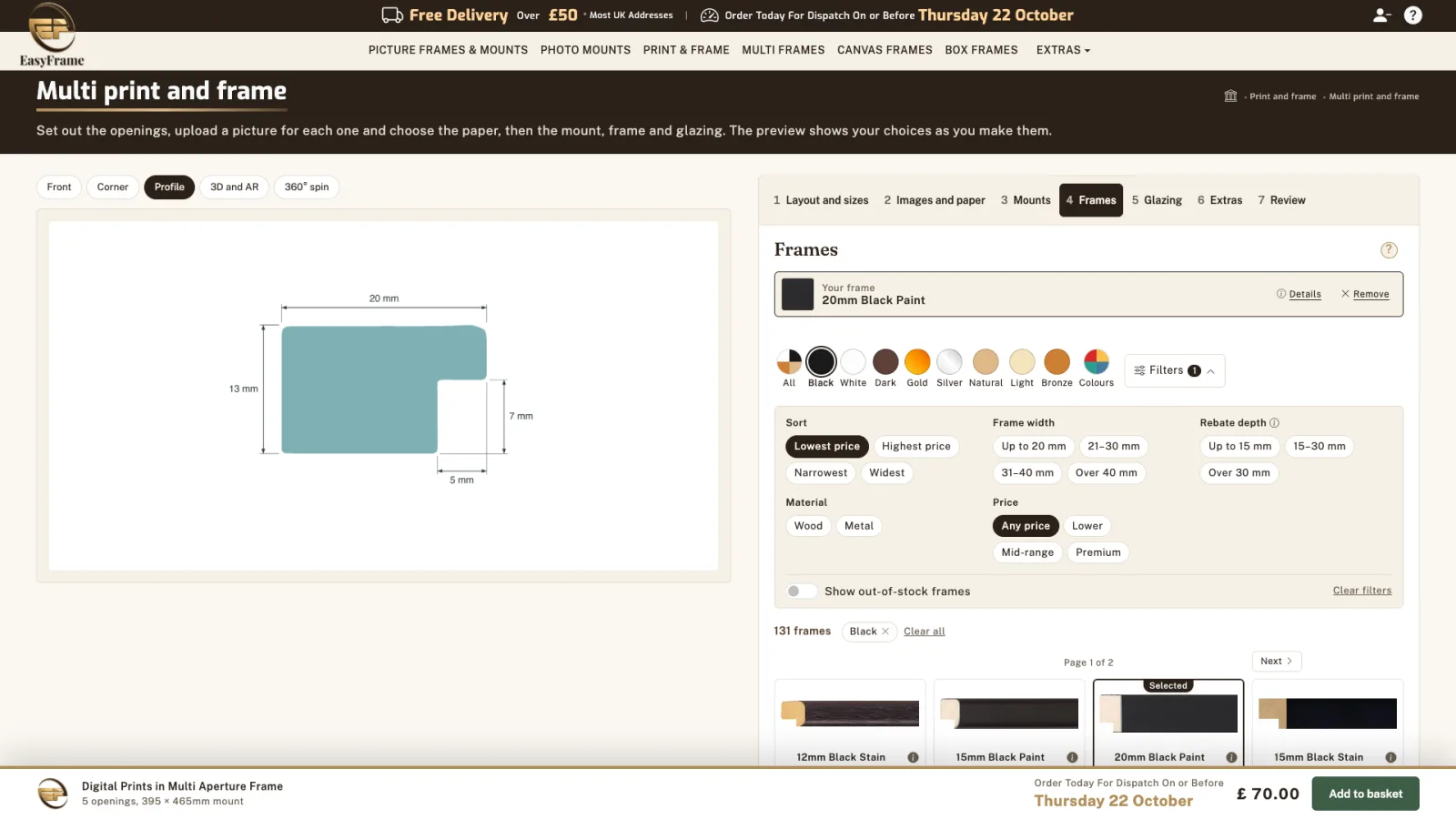The height and width of the screenshot is (819, 1456).
Task: Open CANVAS FRAMES menu item
Action: [885, 50]
